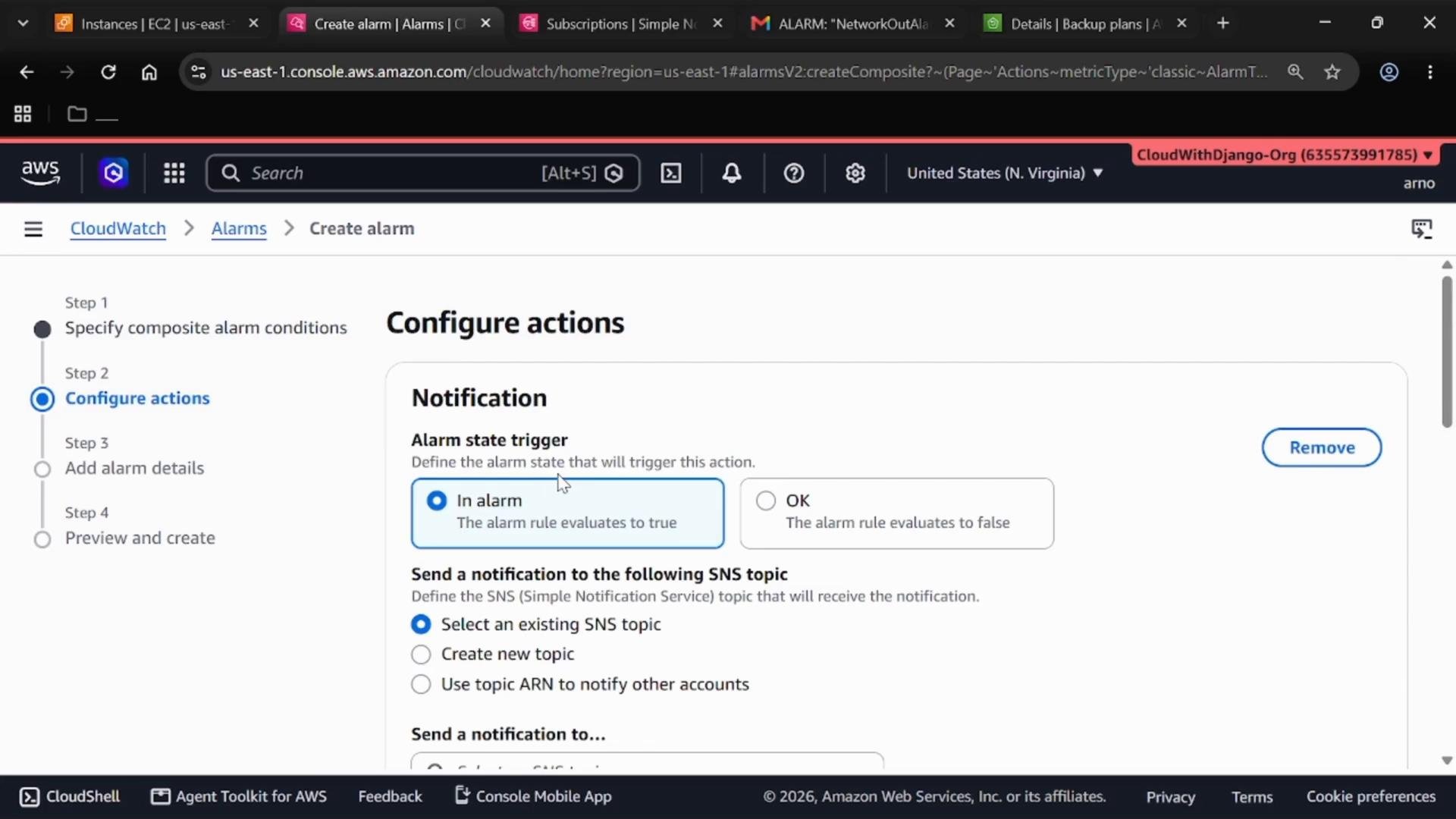Open the CloudWithDjango-Org account menu
This screenshot has height=819, width=1456.
[x=1285, y=155]
